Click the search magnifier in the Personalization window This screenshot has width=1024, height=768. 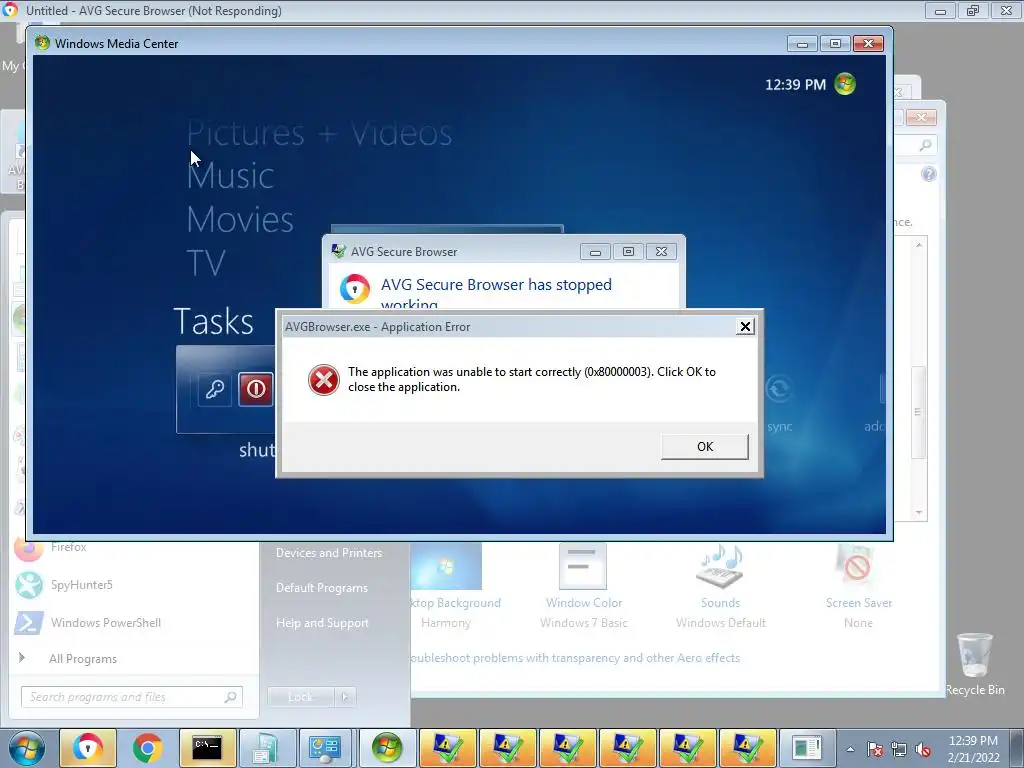pyautogui.click(x=925, y=146)
